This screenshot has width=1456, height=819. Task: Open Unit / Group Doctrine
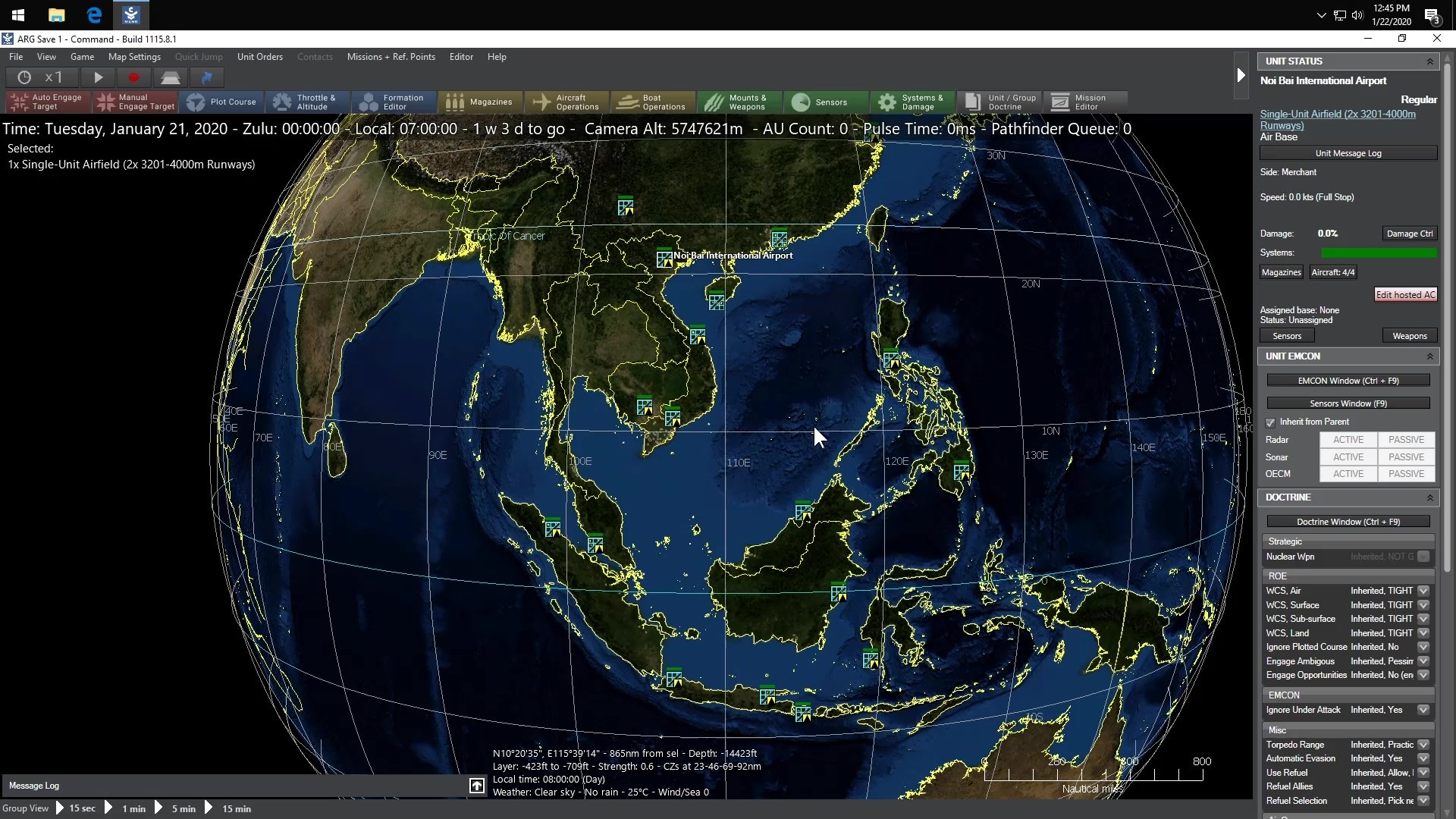(998, 102)
